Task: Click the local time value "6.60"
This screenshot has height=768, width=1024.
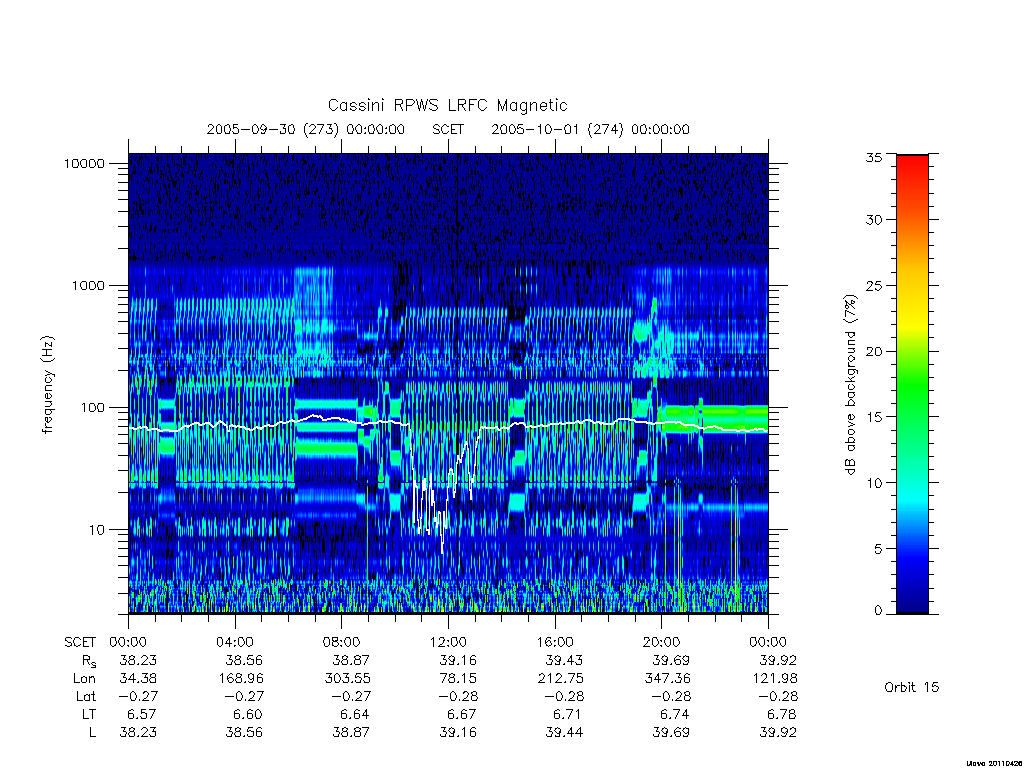Action: (248, 714)
